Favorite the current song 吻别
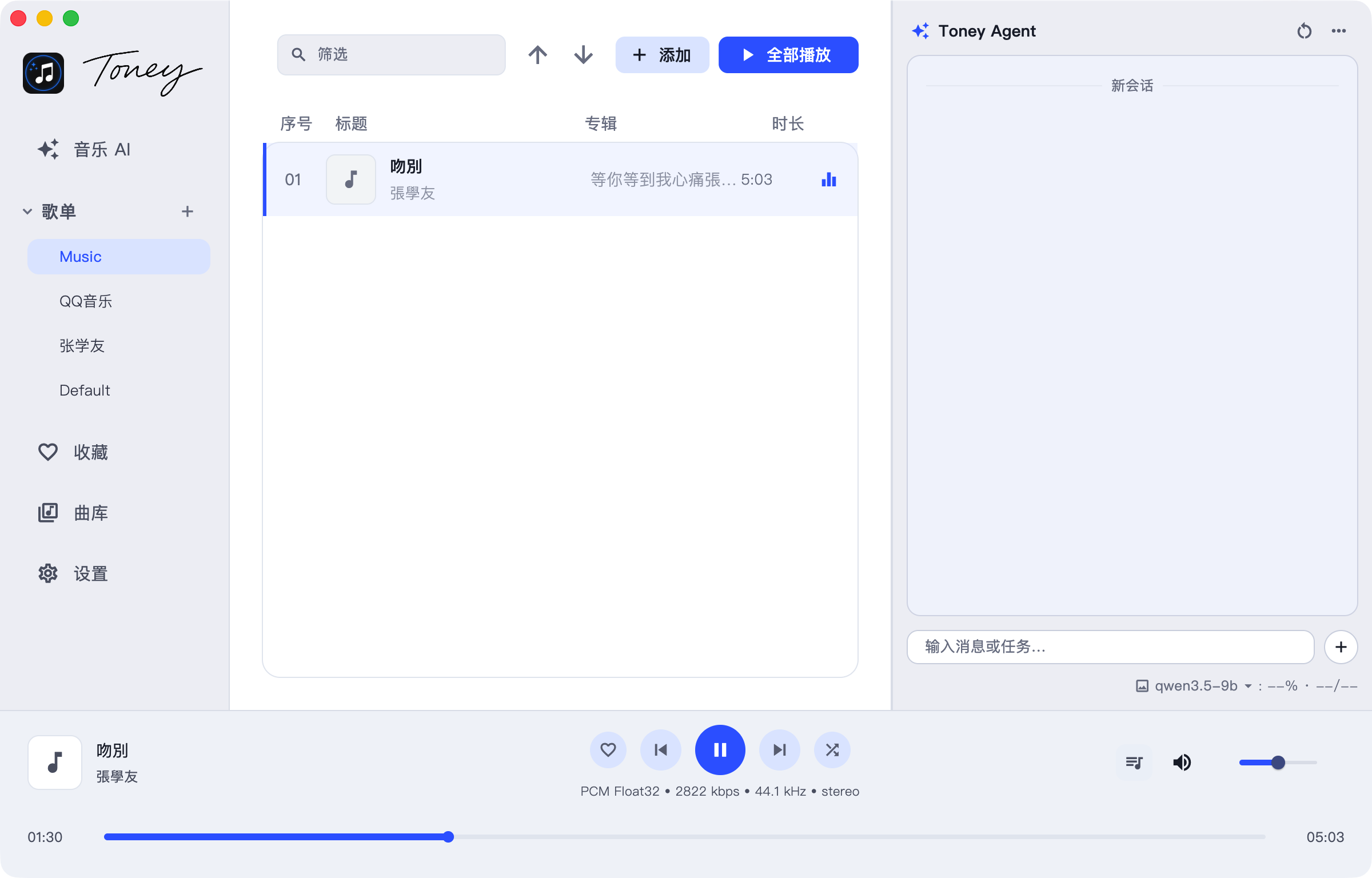 [608, 749]
